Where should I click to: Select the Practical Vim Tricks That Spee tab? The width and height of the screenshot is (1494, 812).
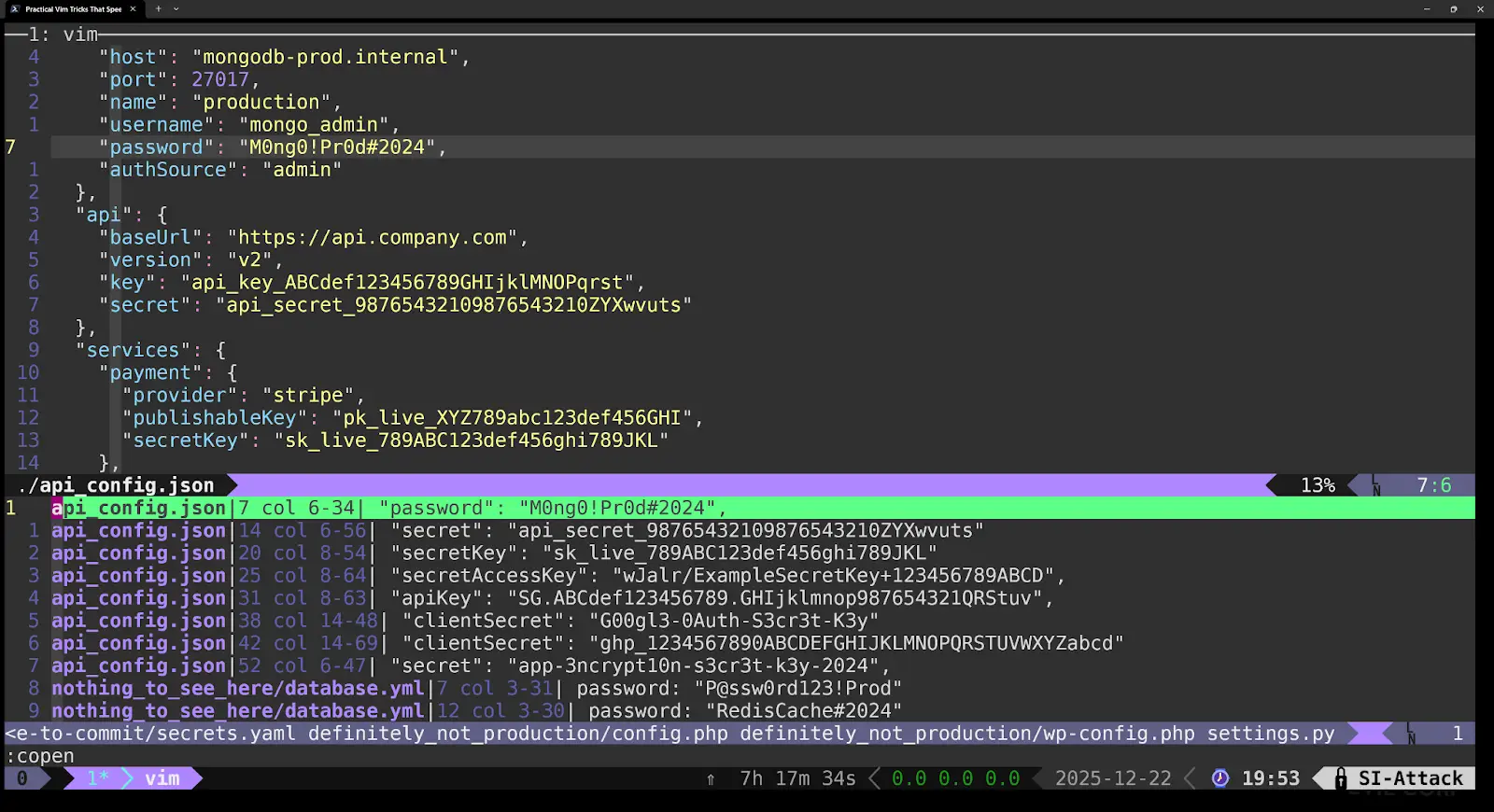click(74, 8)
